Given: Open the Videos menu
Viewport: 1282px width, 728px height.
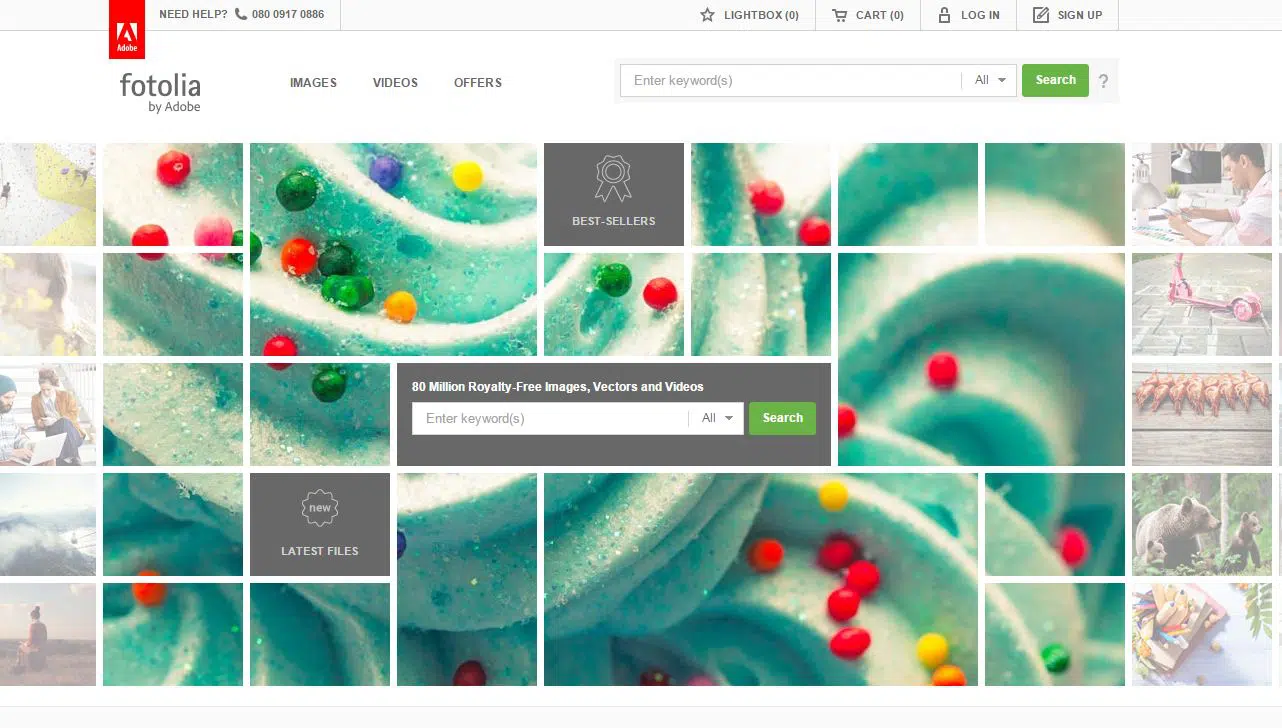Looking at the screenshot, I should (x=395, y=83).
